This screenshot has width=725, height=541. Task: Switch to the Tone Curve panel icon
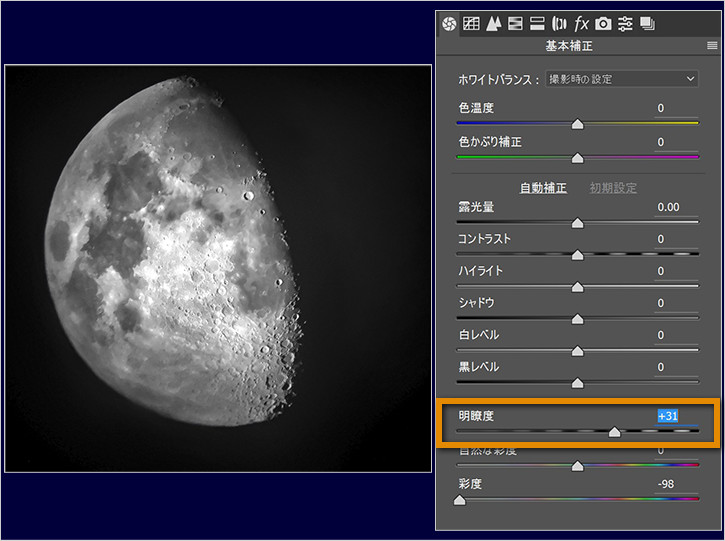coord(471,23)
